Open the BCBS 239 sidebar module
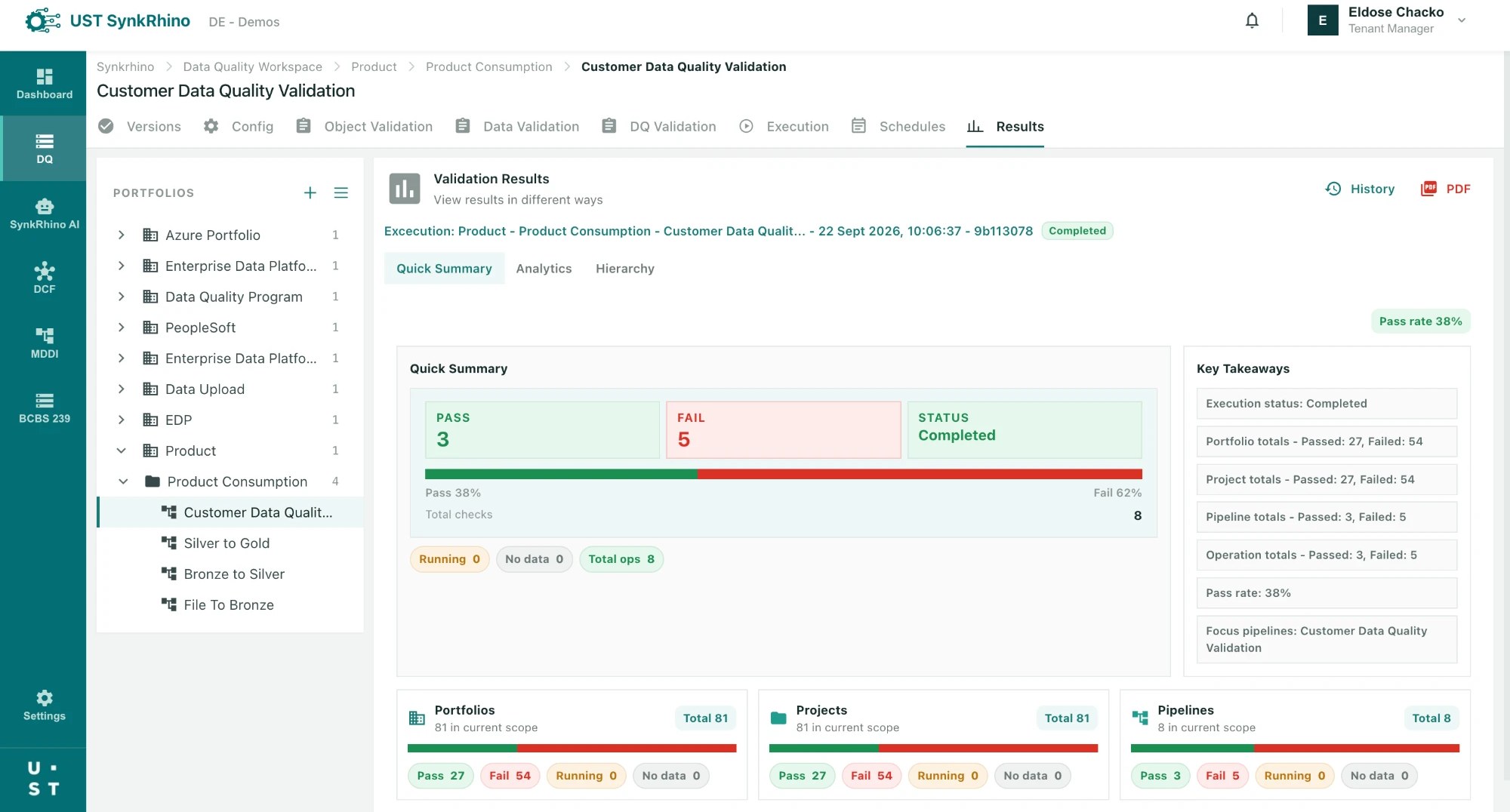The height and width of the screenshot is (812, 1510). point(44,408)
